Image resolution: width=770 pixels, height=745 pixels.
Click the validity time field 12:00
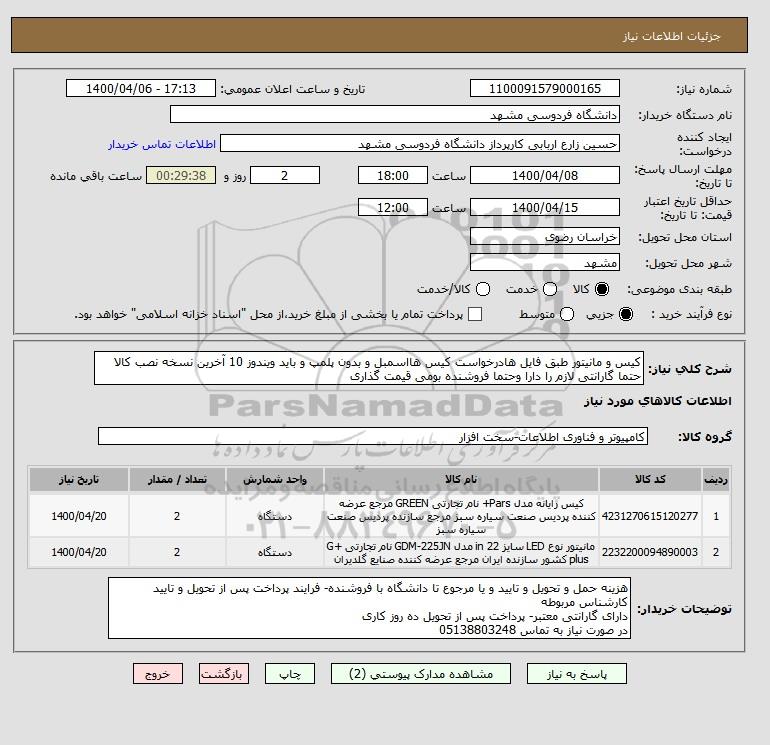pyautogui.click(x=393, y=207)
